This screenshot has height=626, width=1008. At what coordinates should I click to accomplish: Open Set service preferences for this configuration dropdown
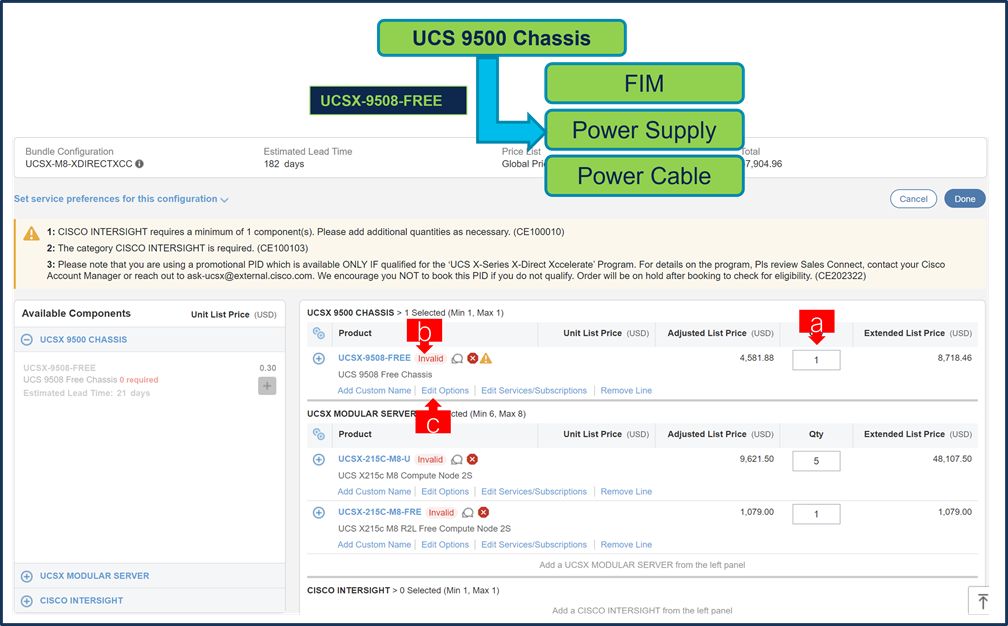tap(121, 199)
